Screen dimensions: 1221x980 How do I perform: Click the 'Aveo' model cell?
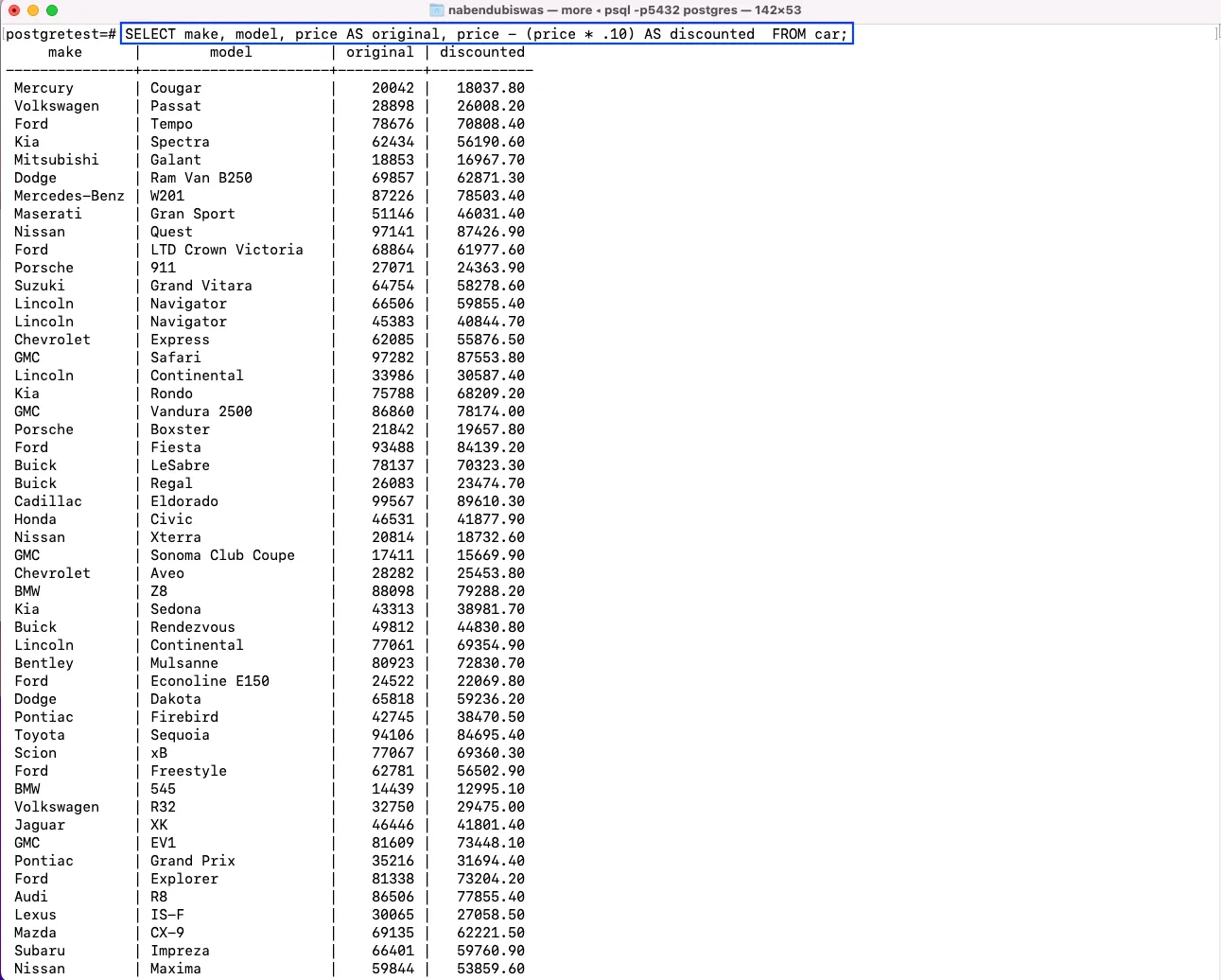pos(167,573)
